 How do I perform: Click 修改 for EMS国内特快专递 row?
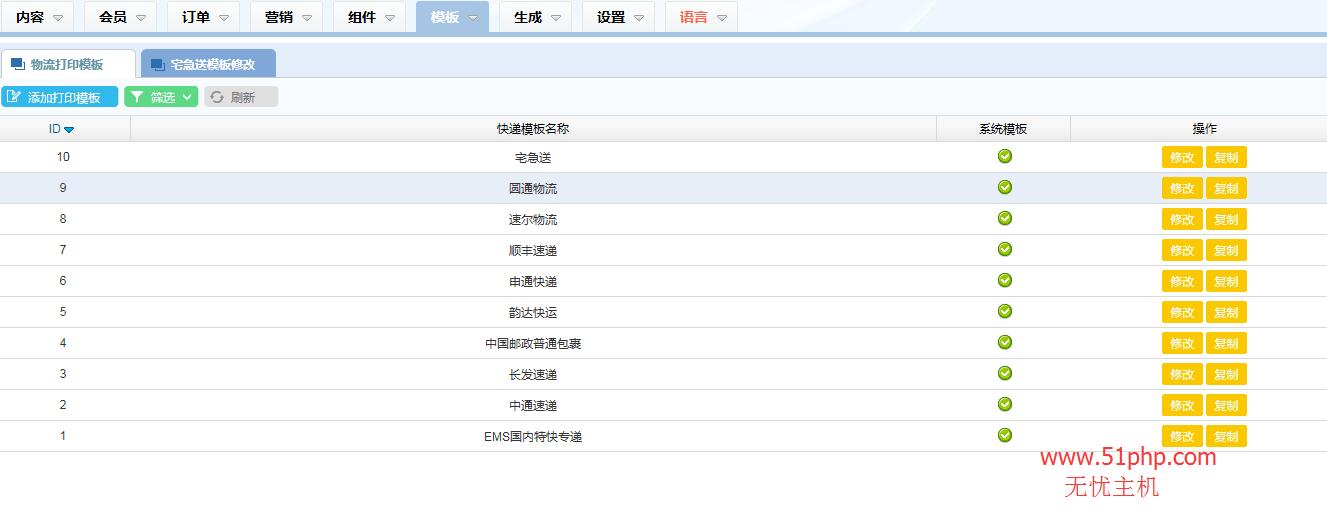click(1182, 436)
